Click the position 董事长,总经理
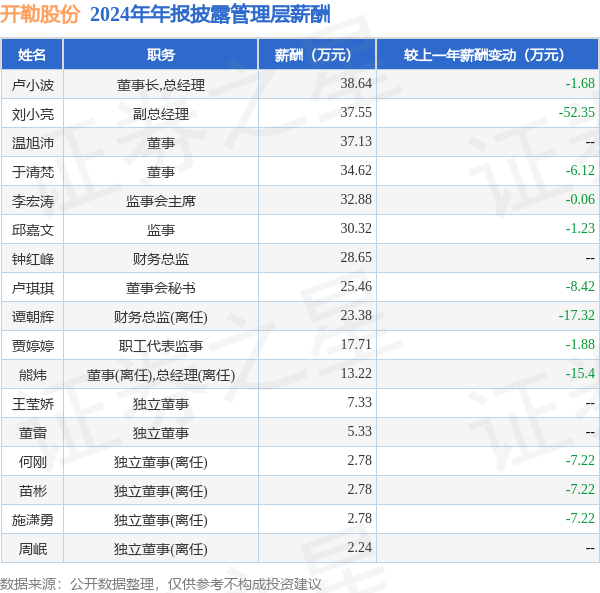Viewport: 600px width, 593px height. click(161, 85)
